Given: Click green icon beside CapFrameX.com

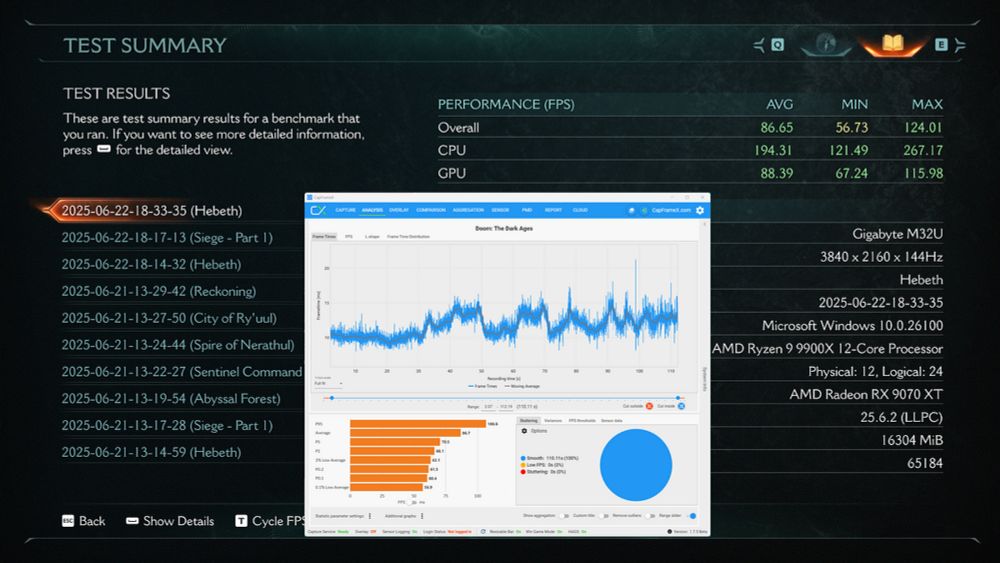Looking at the screenshot, I should (644, 210).
